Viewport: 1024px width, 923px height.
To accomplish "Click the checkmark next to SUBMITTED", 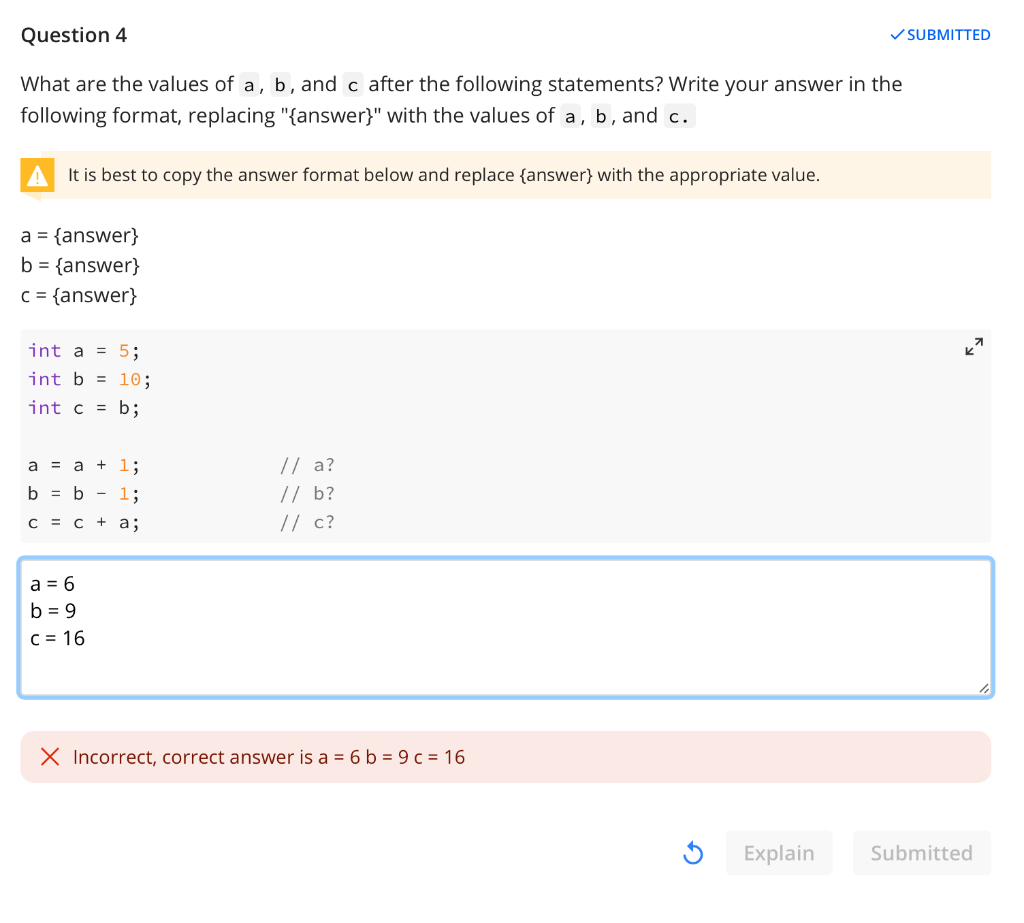I will pyautogui.click(x=896, y=34).
